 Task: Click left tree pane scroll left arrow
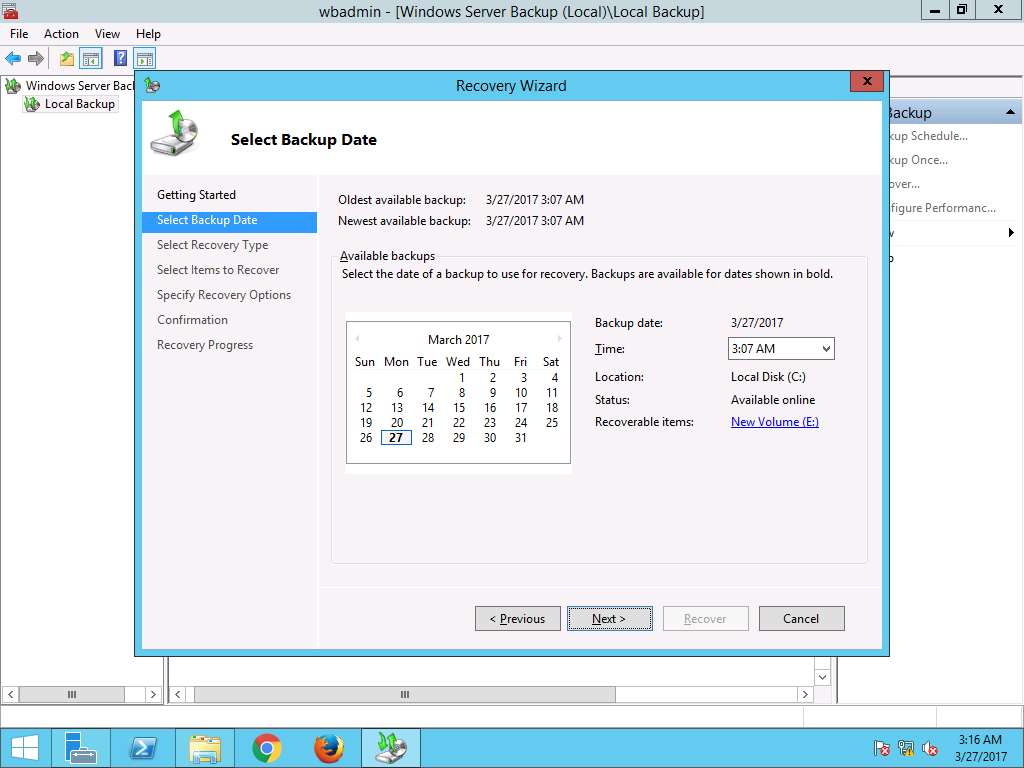coord(10,694)
